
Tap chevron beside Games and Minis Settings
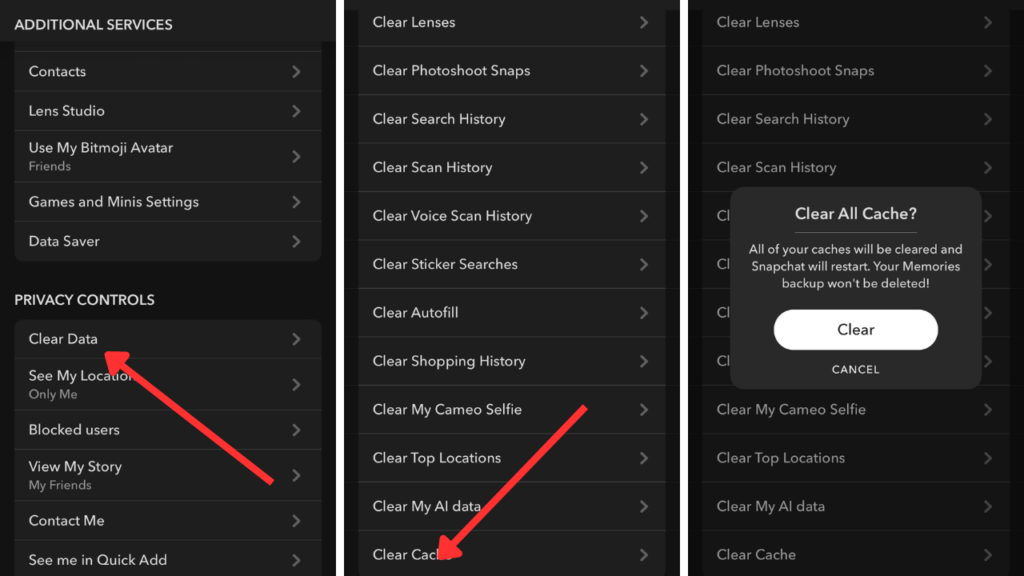296,202
